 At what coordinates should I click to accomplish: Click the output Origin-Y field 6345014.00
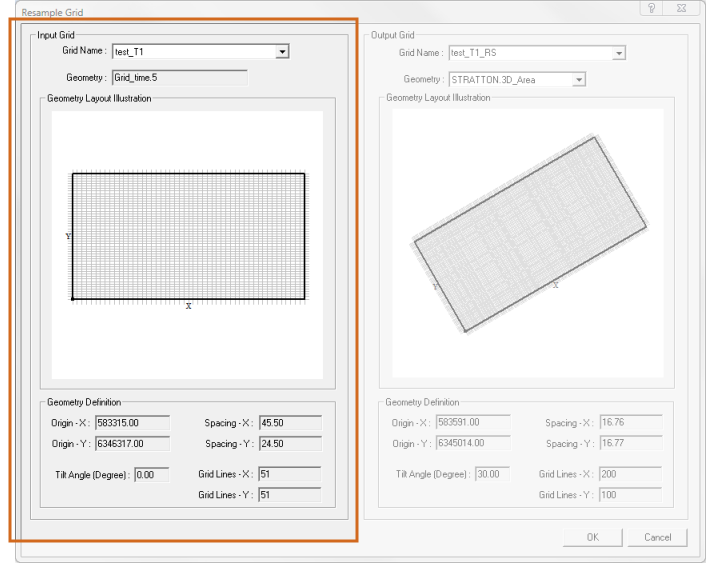(x=473, y=443)
